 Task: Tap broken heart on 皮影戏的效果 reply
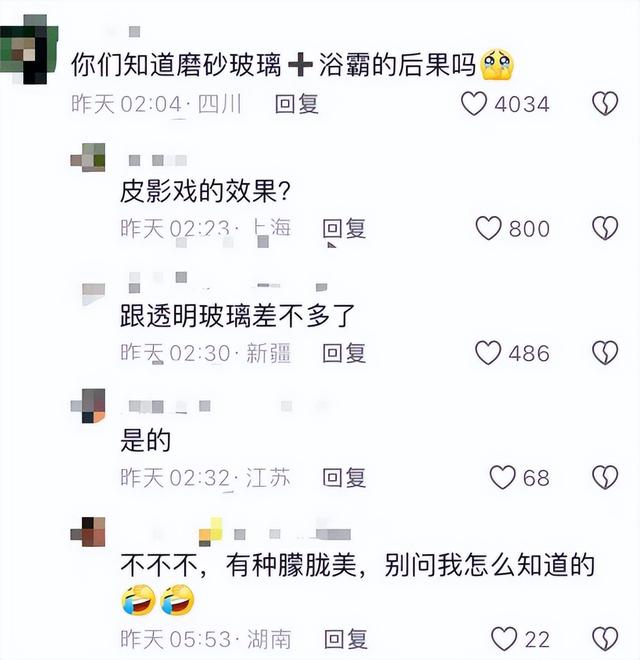click(605, 228)
